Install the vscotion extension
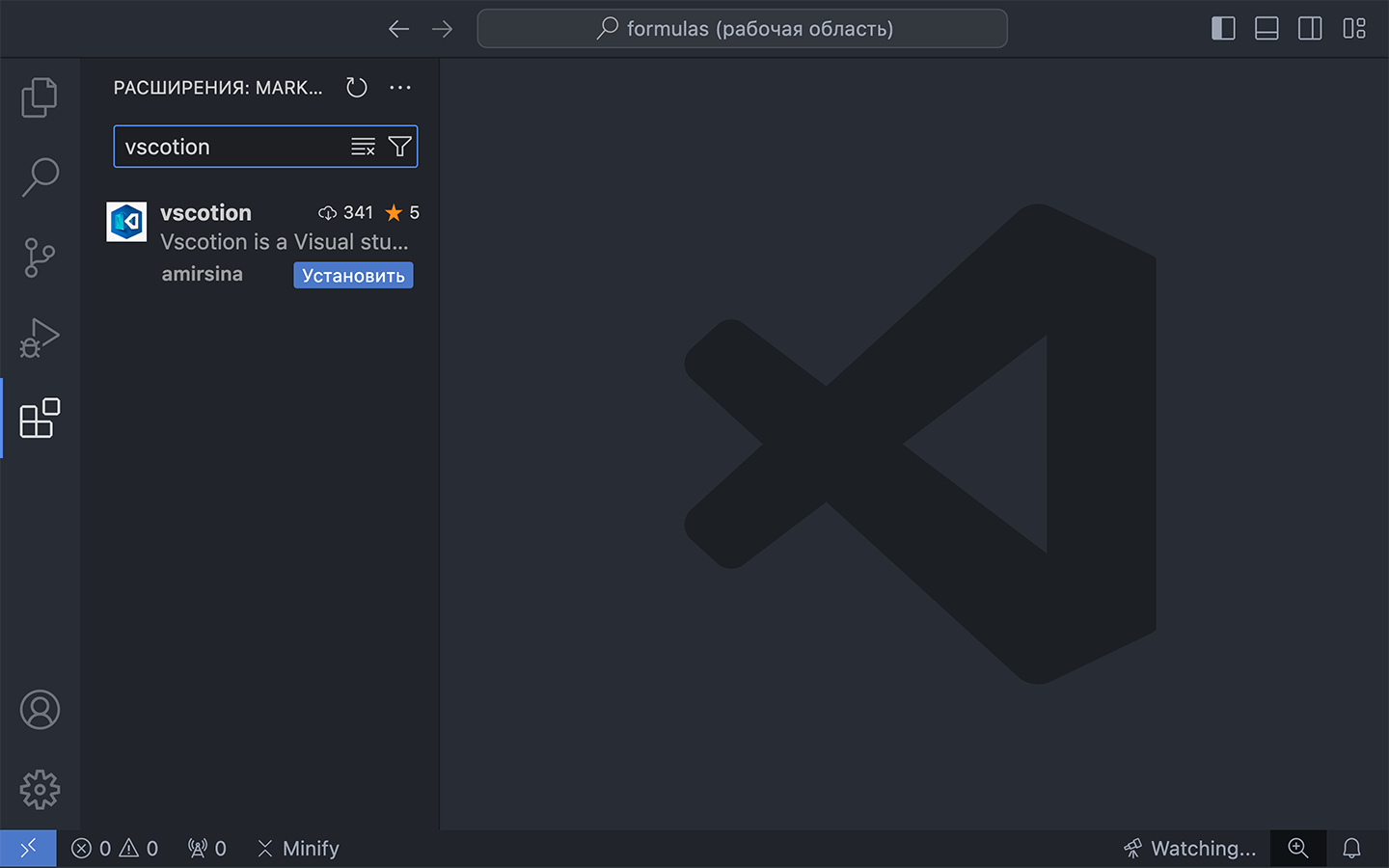This screenshot has width=1389, height=868. [353, 276]
